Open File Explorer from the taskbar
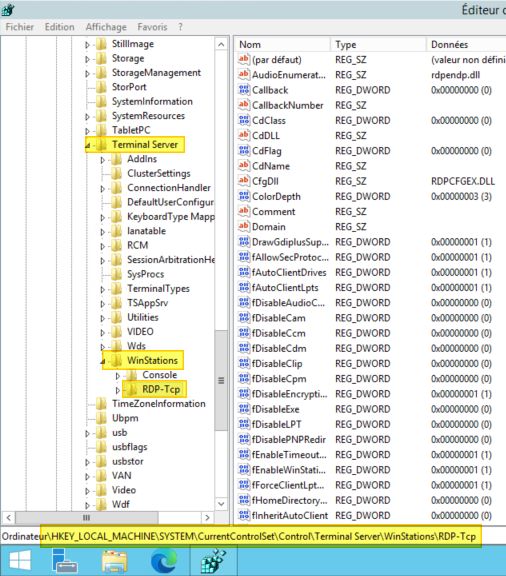 [115, 561]
